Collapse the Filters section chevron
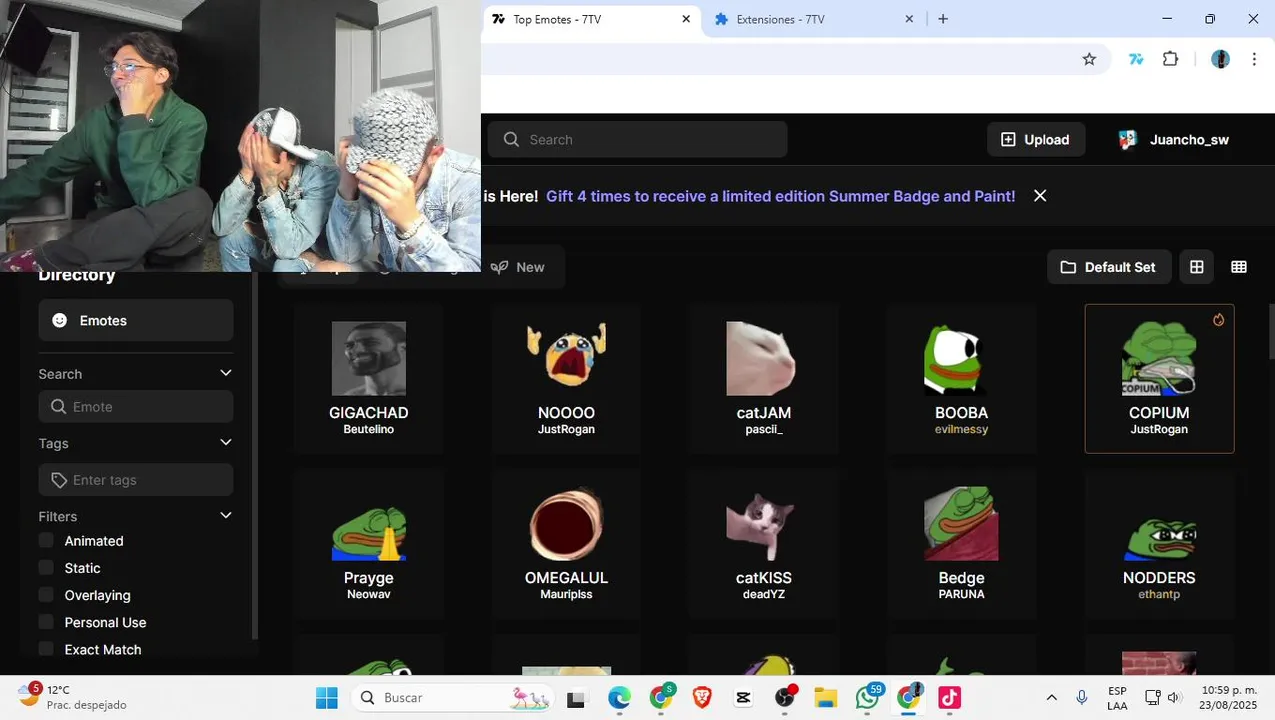 226,516
